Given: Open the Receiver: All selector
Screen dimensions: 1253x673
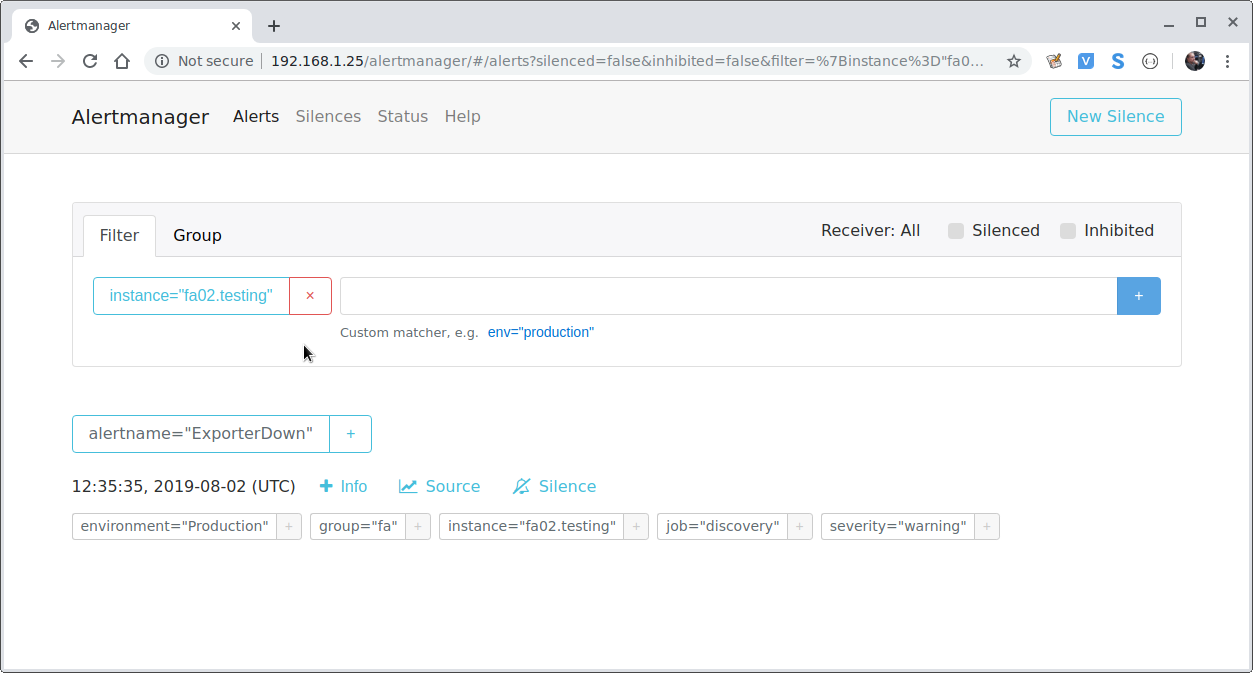Looking at the screenshot, I should coord(870,230).
